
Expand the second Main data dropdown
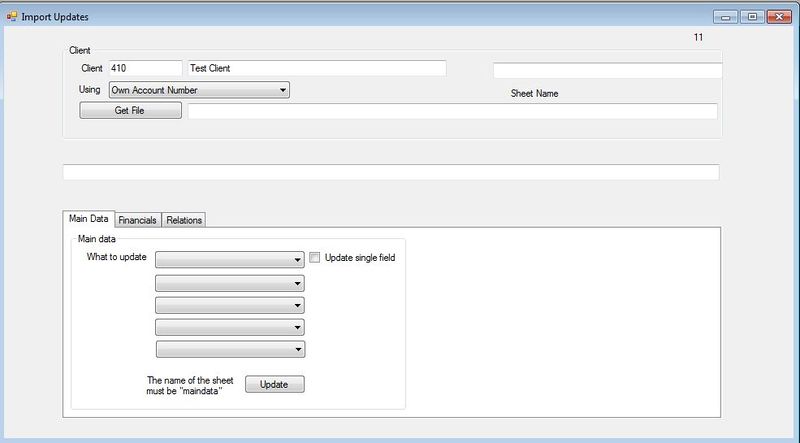(x=230, y=283)
